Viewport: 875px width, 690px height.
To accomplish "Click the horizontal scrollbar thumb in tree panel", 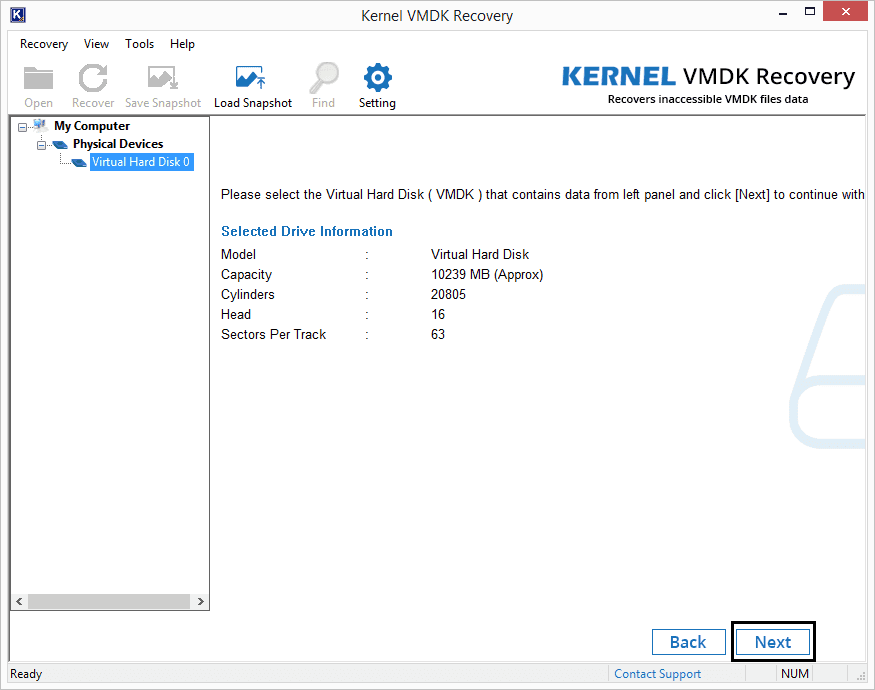I will (109, 601).
